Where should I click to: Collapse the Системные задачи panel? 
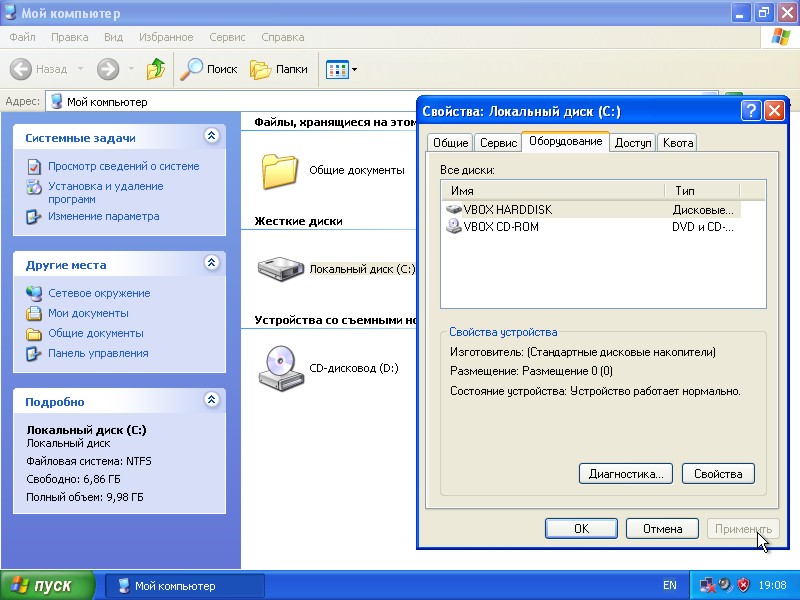(212, 136)
